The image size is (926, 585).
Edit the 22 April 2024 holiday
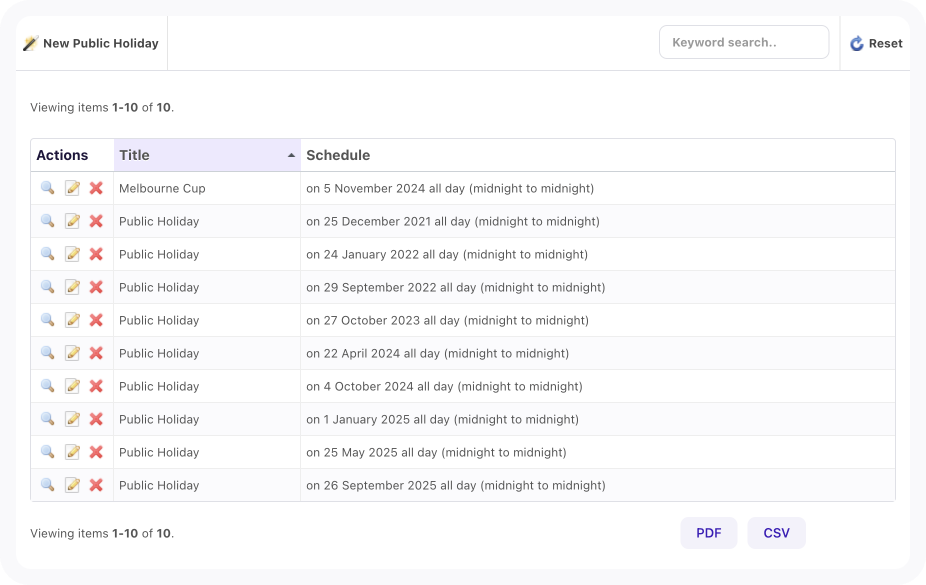point(72,353)
